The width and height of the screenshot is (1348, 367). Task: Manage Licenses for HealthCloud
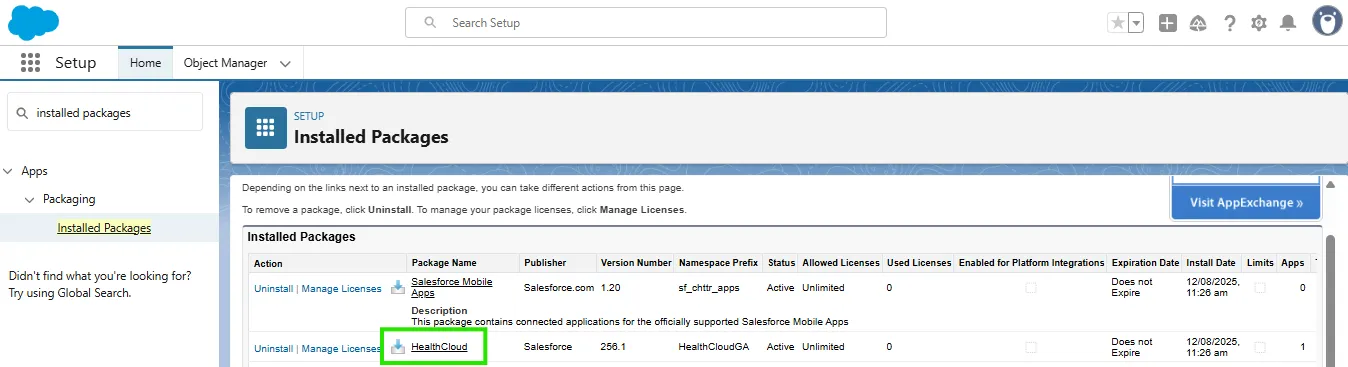[x=341, y=348]
